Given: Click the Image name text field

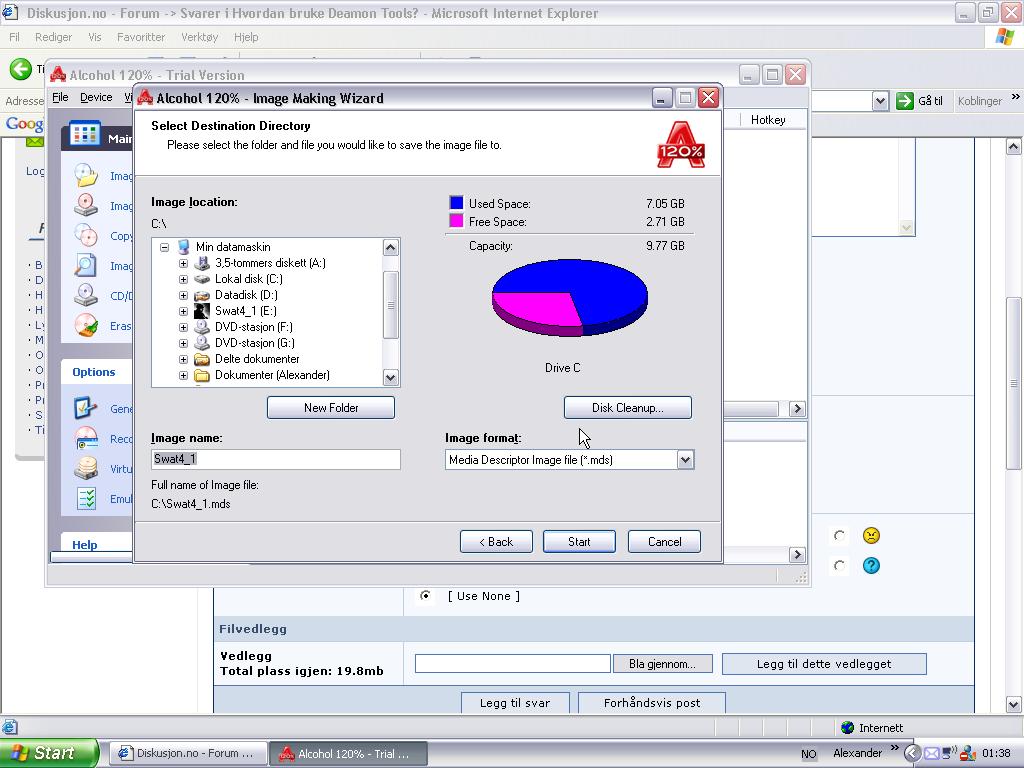Looking at the screenshot, I should pyautogui.click(x=276, y=459).
